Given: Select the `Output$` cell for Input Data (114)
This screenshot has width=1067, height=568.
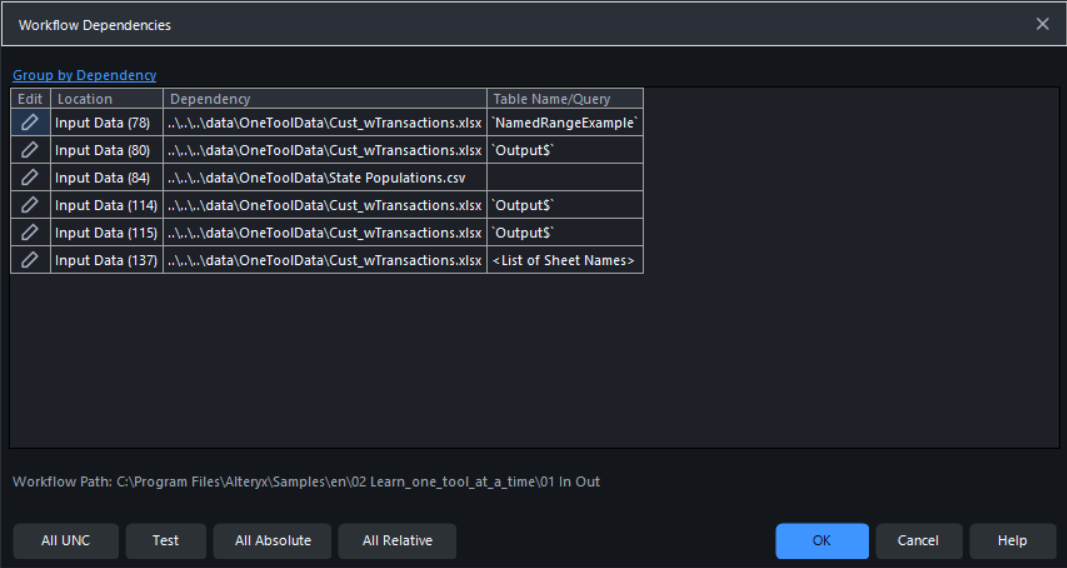Looking at the screenshot, I should click(x=565, y=205).
